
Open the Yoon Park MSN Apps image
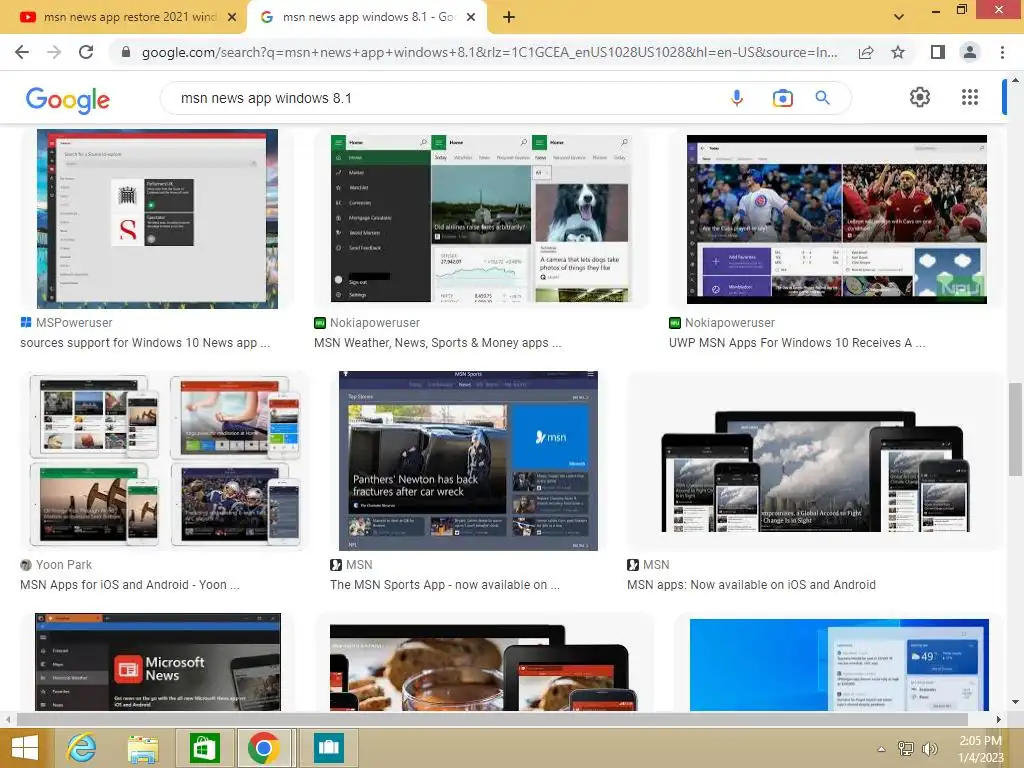165,460
